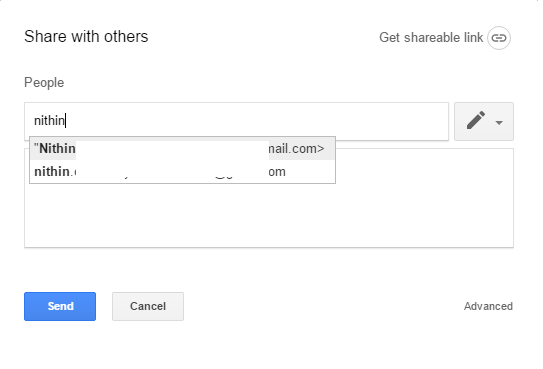Click the chain link icon

[499, 38]
